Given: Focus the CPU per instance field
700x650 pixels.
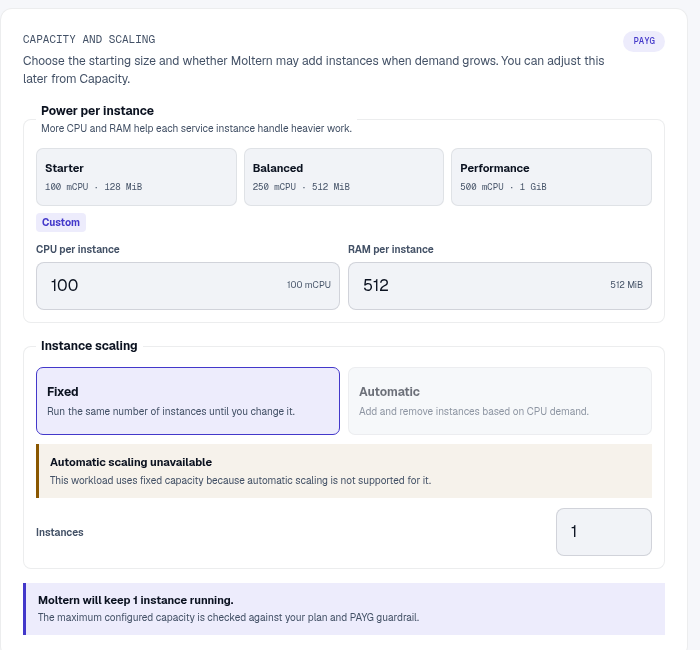Looking at the screenshot, I should pos(188,286).
